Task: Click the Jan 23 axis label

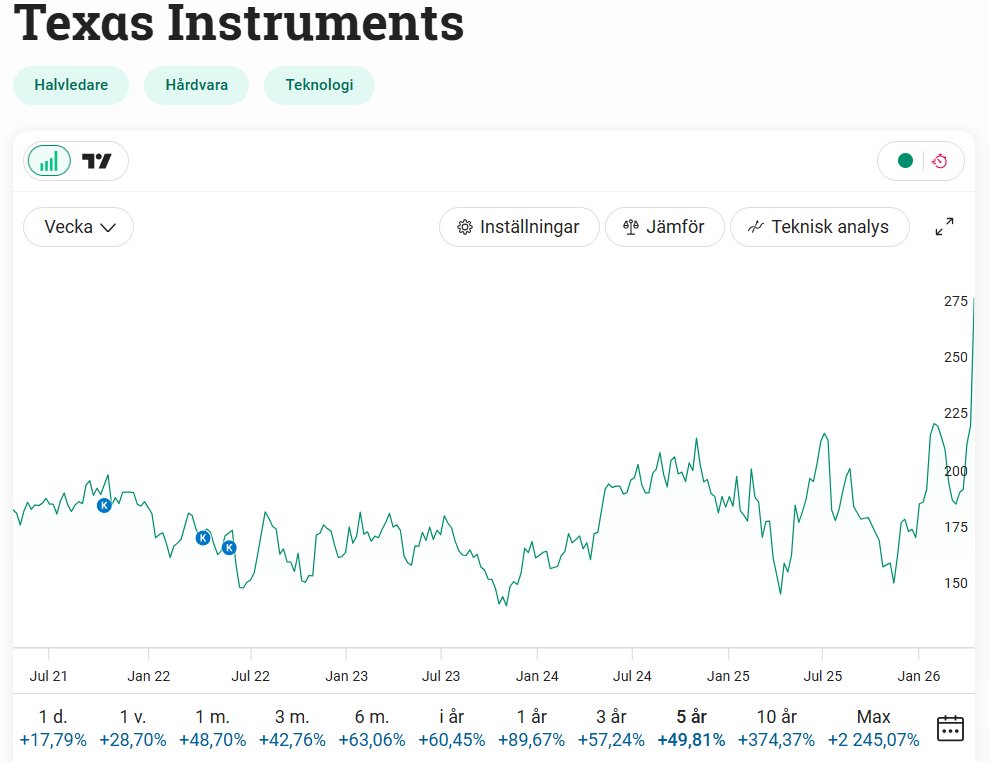Action: coord(346,676)
